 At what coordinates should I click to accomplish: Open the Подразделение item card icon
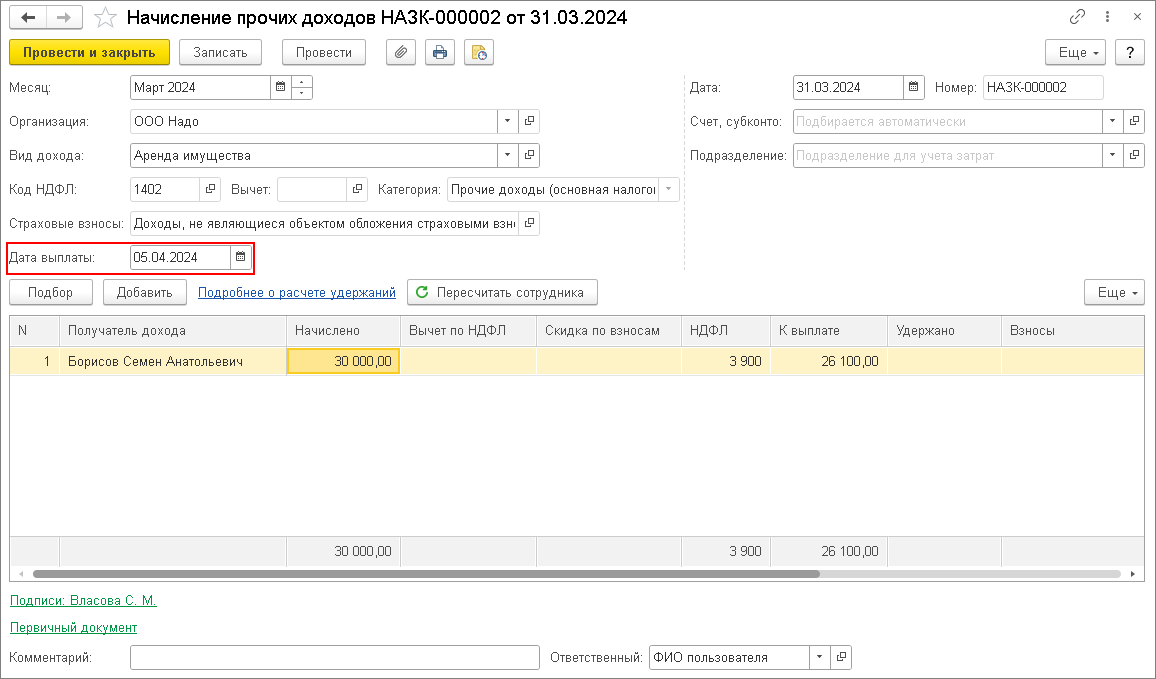pyautogui.click(x=1134, y=155)
